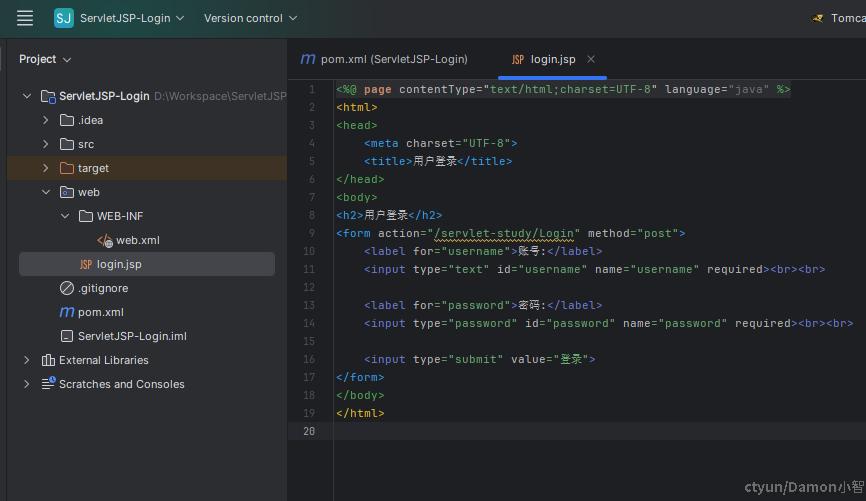Close the login.jsp editor tab
The width and height of the screenshot is (866, 501).
tap(591, 59)
